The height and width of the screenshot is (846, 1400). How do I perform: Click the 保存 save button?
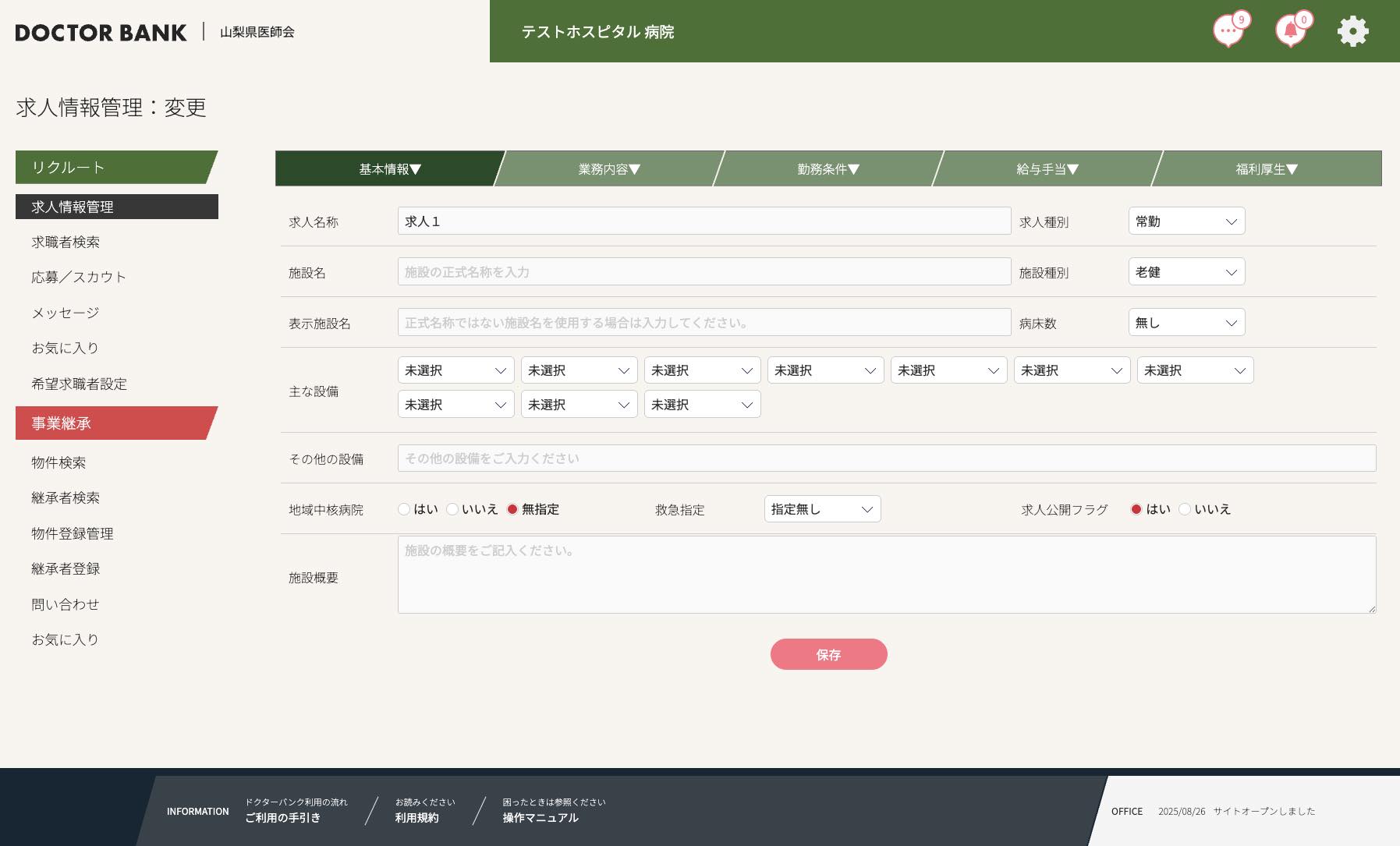(x=828, y=654)
